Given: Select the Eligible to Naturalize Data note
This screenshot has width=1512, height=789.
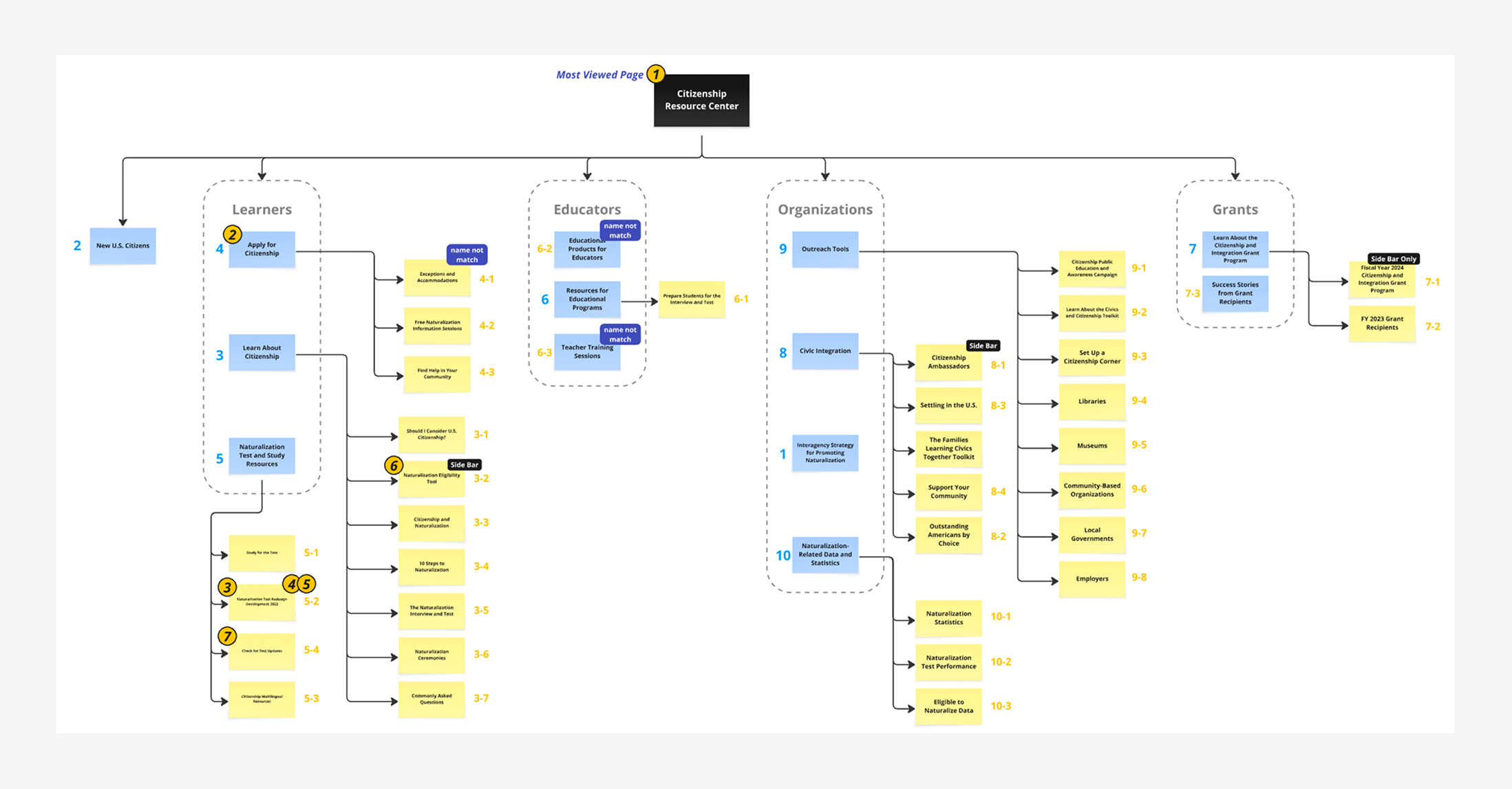Looking at the screenshot, I should [948, 706].
